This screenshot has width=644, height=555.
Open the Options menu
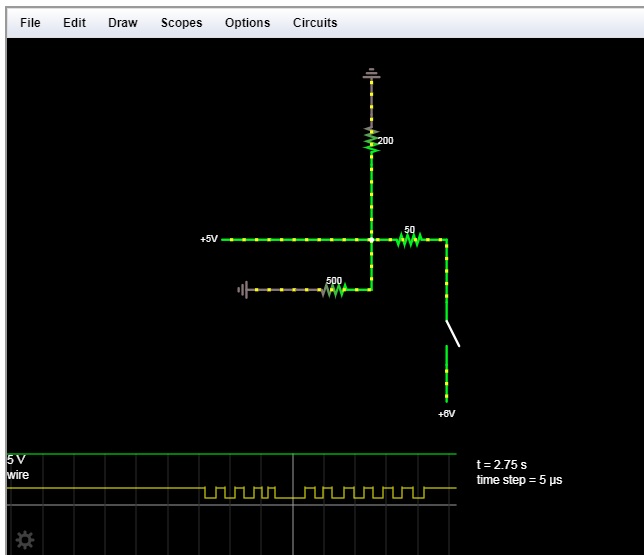click(247, 23)
